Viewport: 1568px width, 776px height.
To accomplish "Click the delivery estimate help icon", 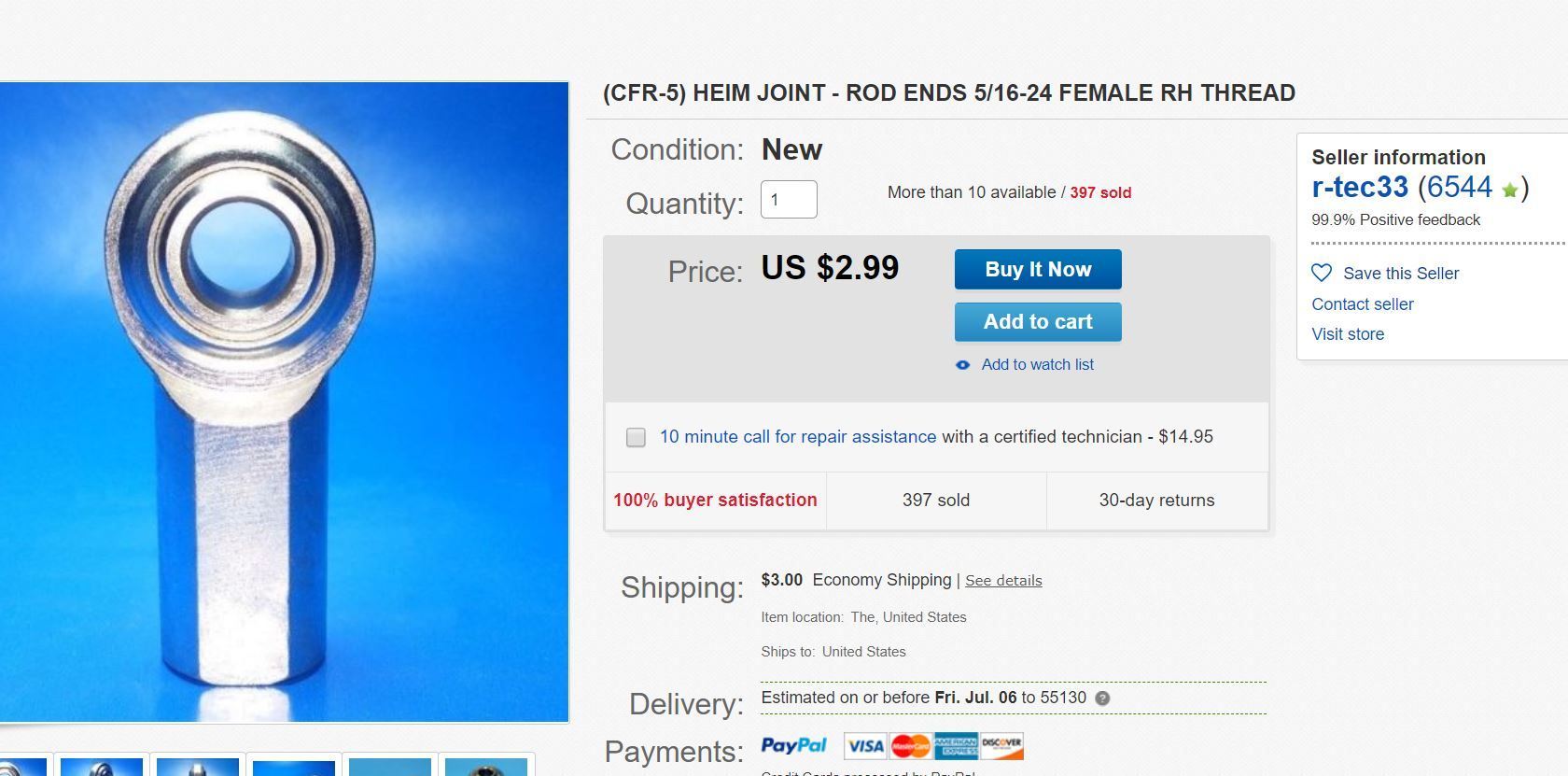I will (x=1102, y=698).
